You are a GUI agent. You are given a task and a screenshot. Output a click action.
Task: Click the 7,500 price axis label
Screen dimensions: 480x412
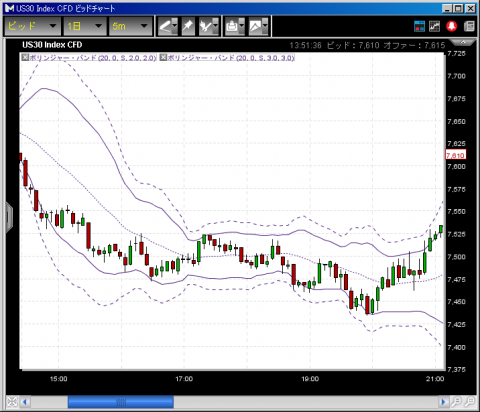[x=456, y=257]
